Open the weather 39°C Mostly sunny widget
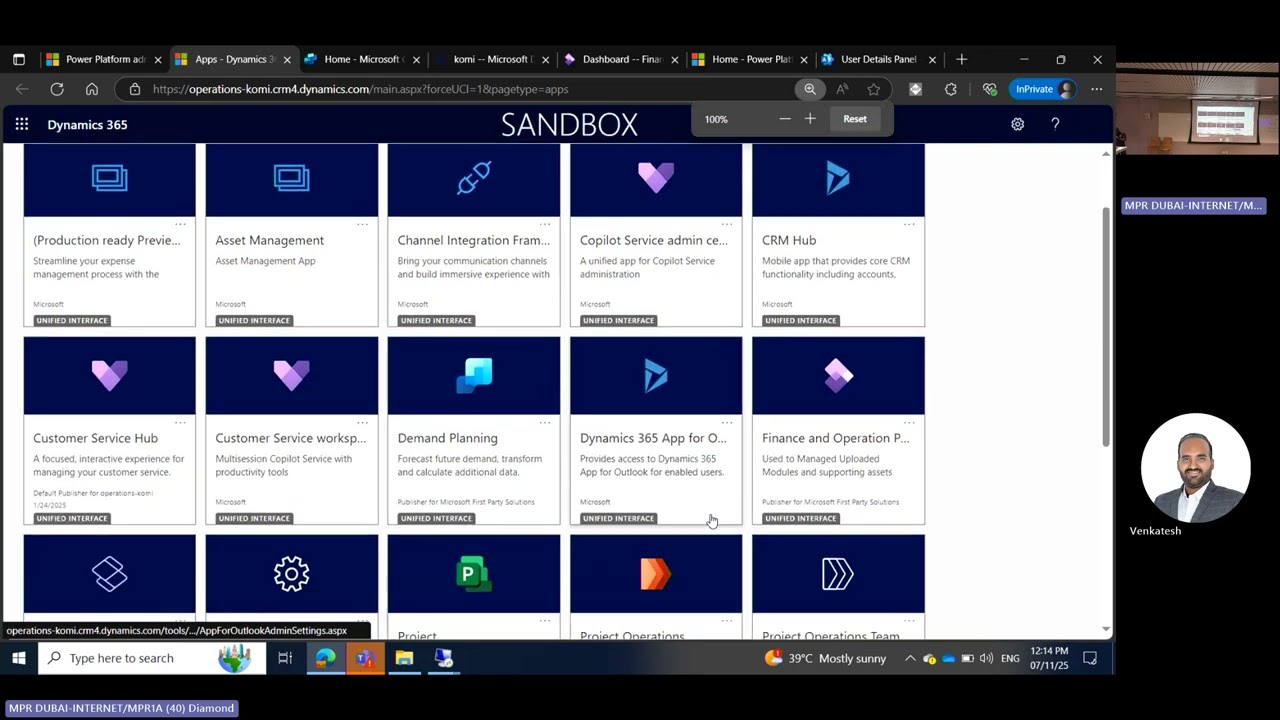Viewport: 1280px width, 720px height. coord(826,658)
